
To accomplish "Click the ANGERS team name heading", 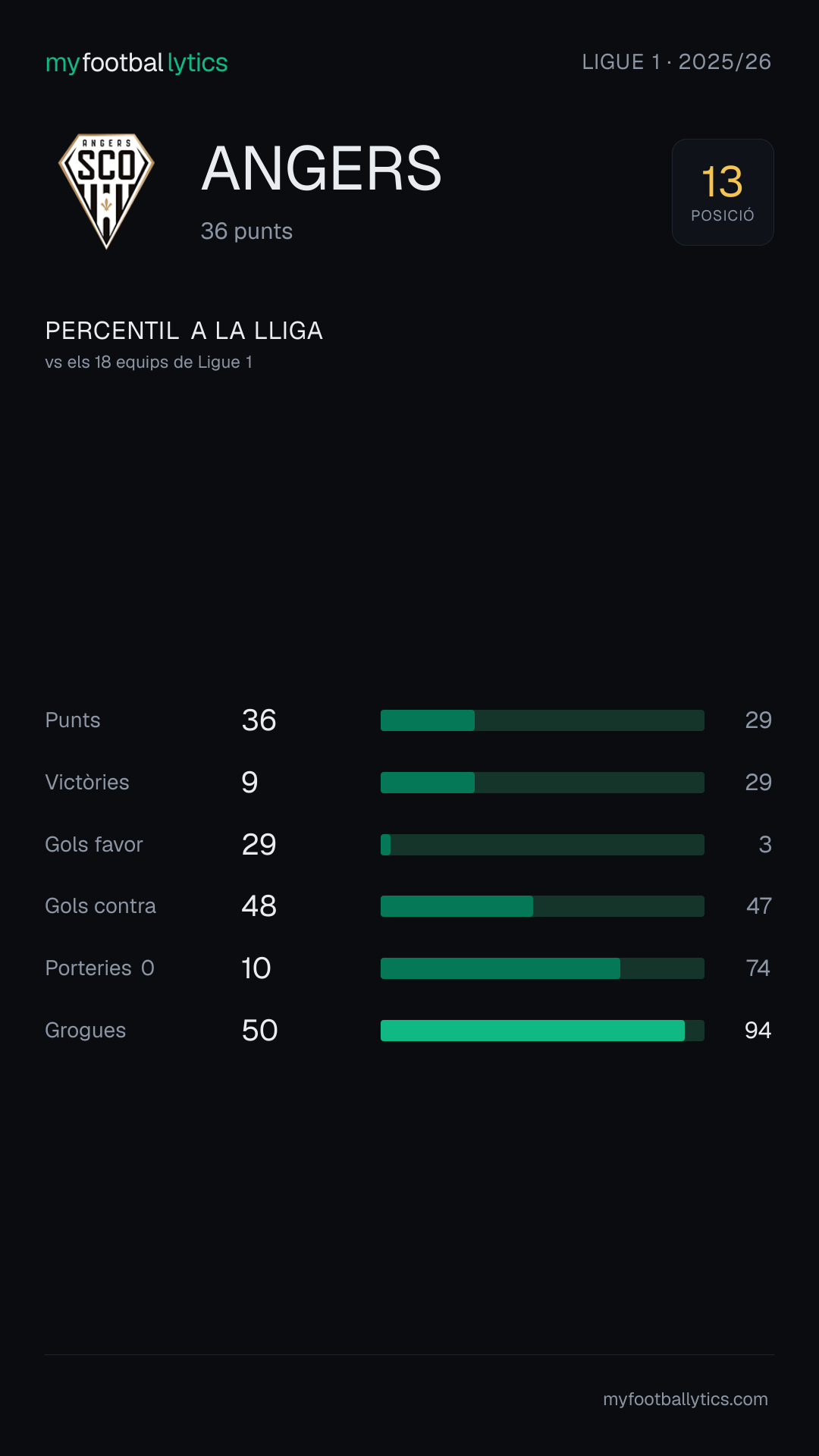I will point(322,168).
